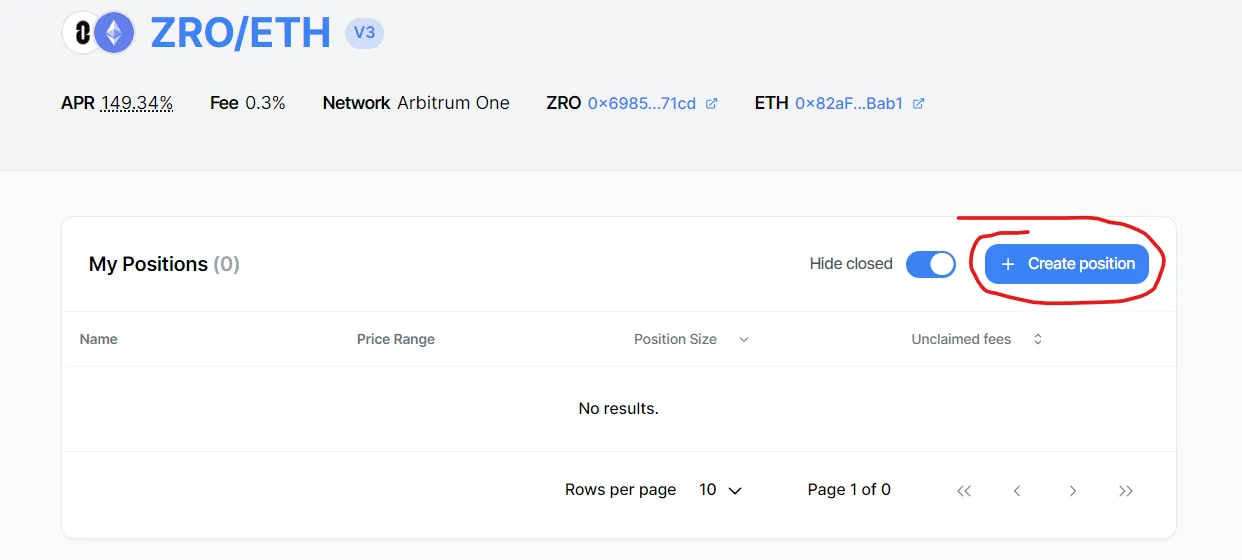This screenshot has height=560, width=1242.
Task: Sort by Unclaimed fees arrows
Action: (1038, 340)
